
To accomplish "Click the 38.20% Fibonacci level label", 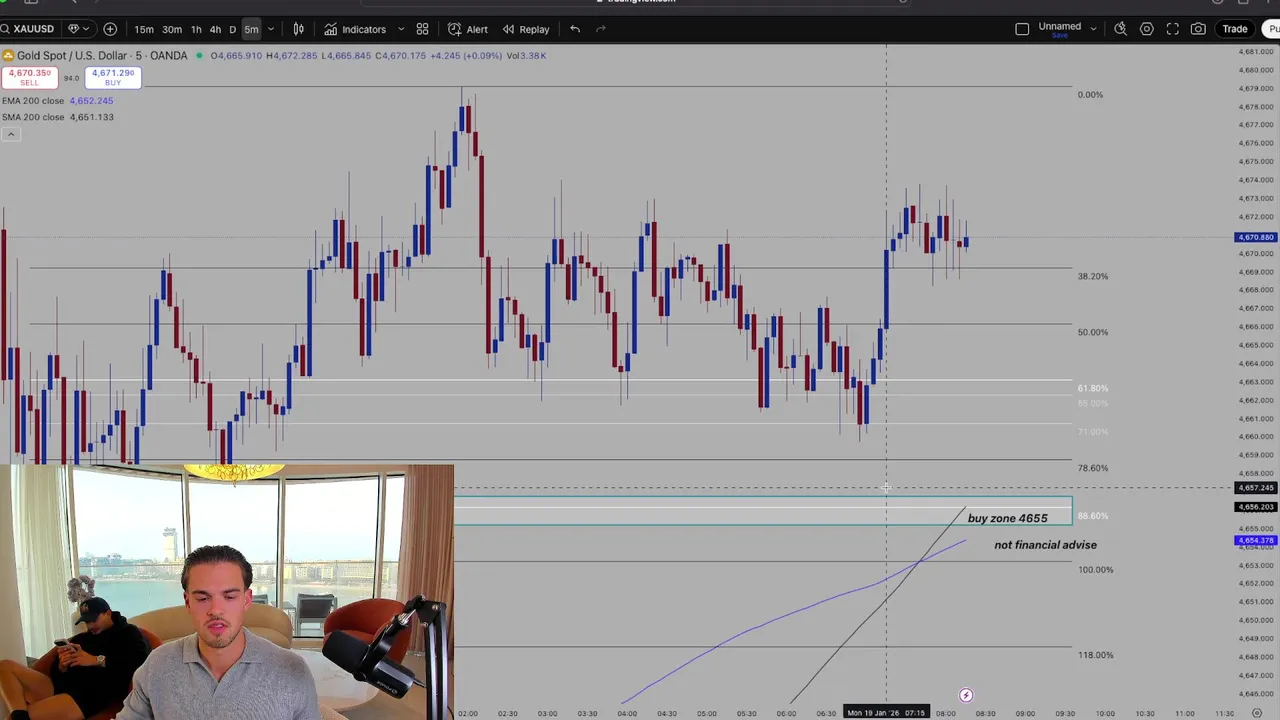I will coord(1092,276).
